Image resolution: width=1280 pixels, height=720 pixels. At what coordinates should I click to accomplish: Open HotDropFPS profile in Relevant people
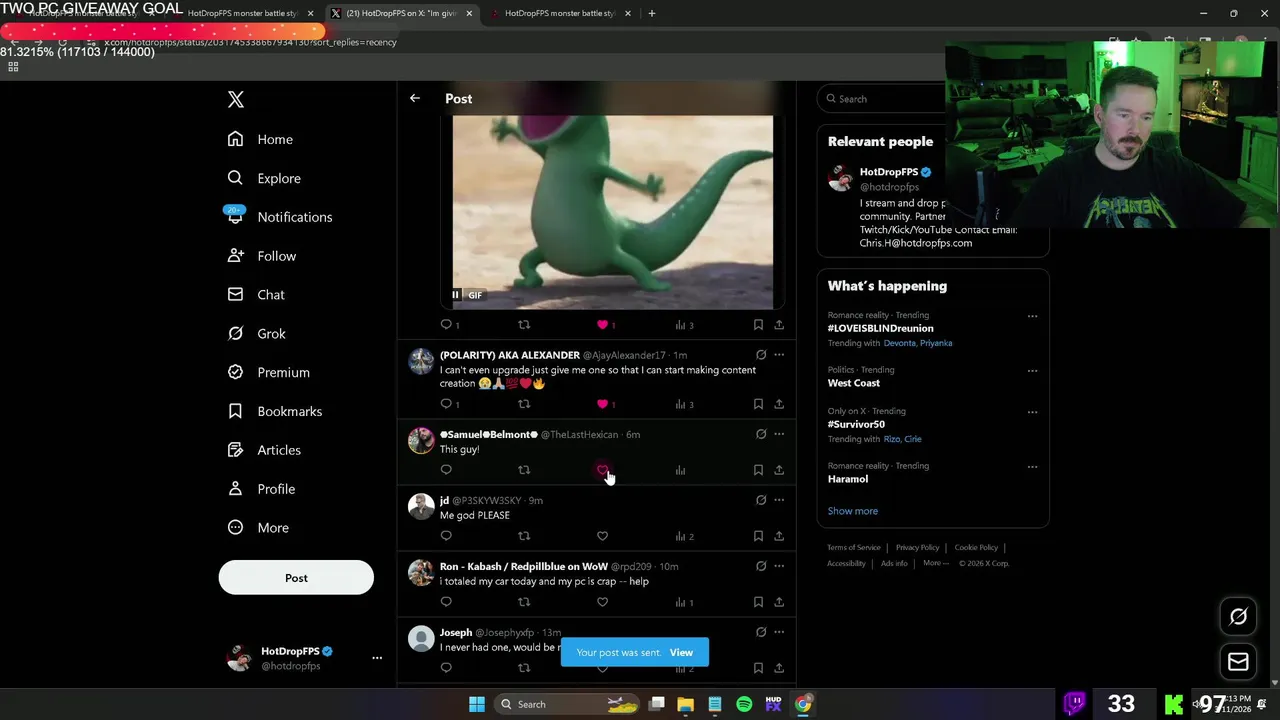pos(888,172)
